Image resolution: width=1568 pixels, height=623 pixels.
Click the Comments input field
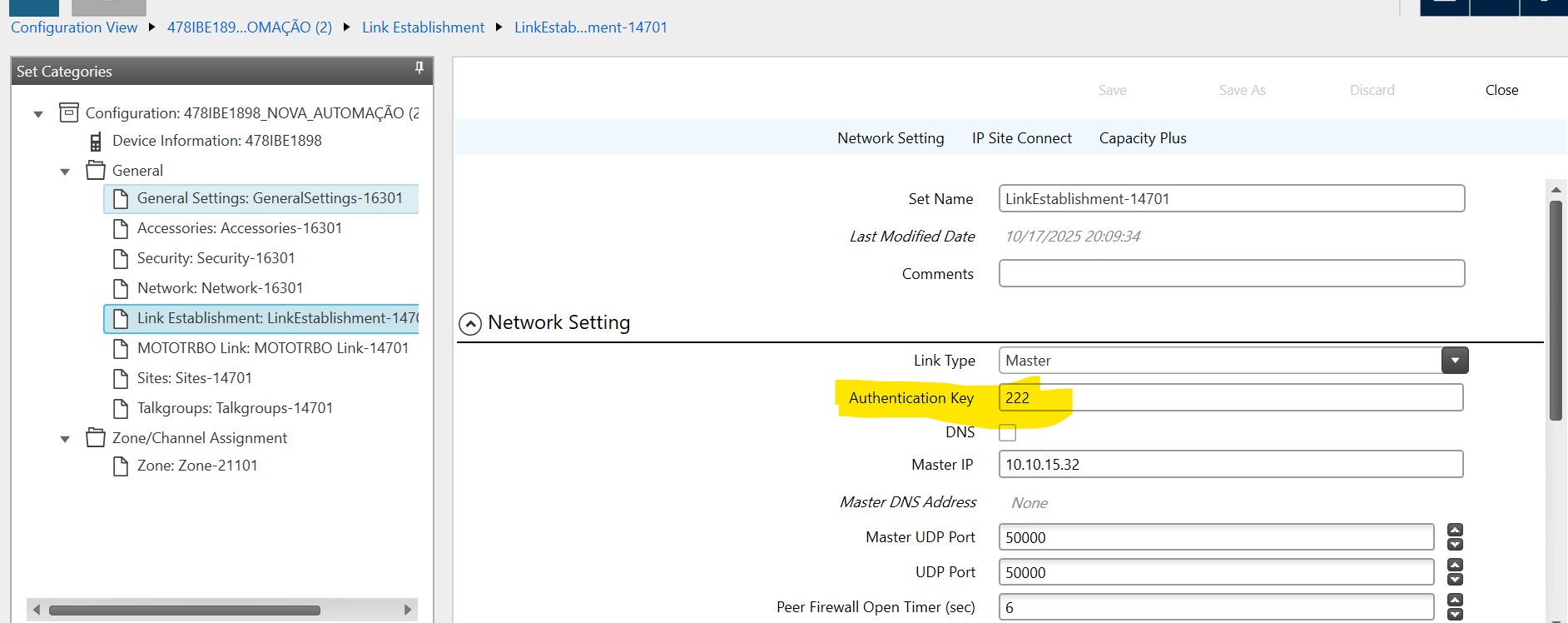pos(1231,273)
